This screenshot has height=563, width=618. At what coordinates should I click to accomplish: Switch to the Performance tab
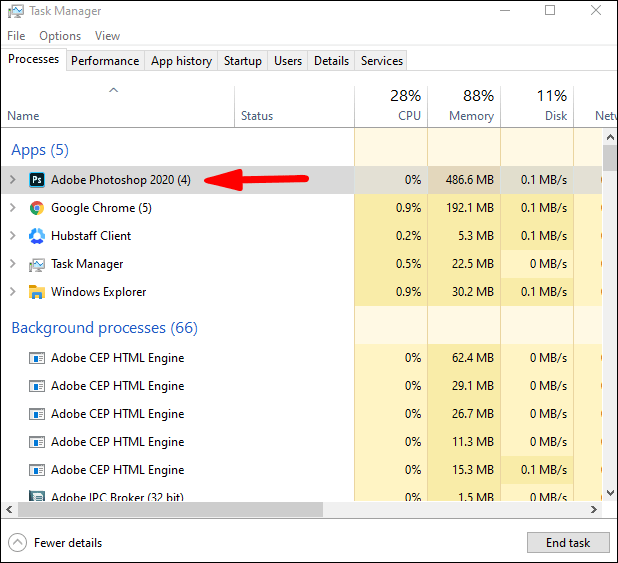pos(105,61)
